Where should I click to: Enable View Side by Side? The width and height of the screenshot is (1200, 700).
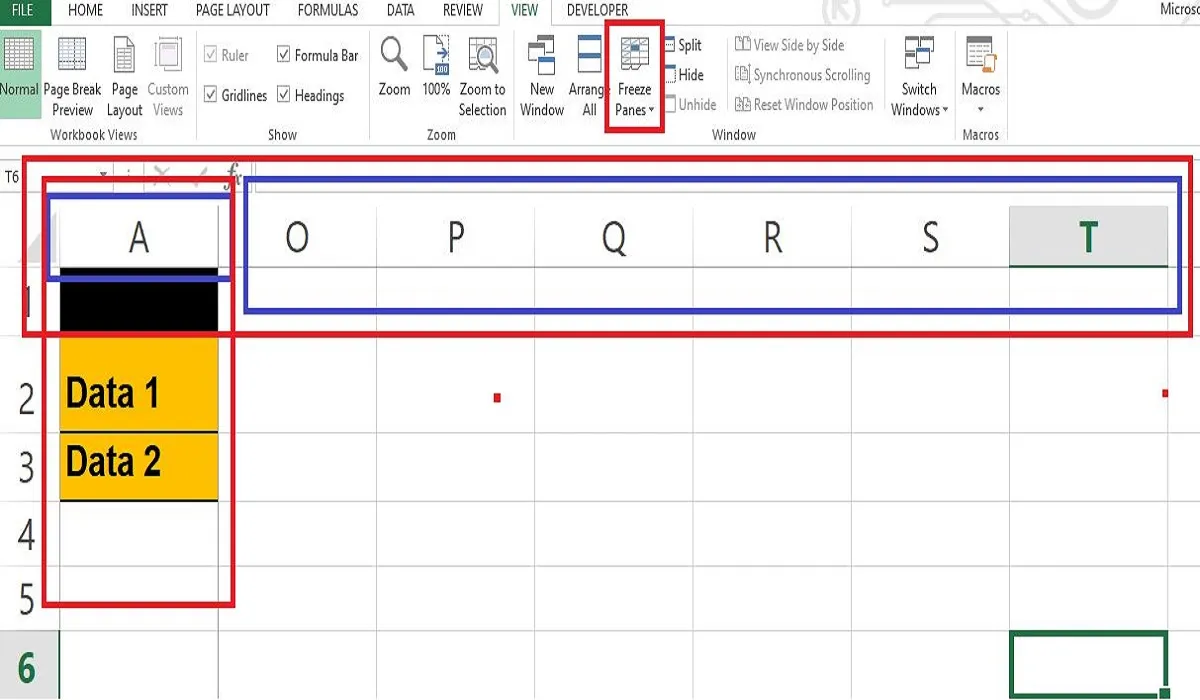click(789, 45)
